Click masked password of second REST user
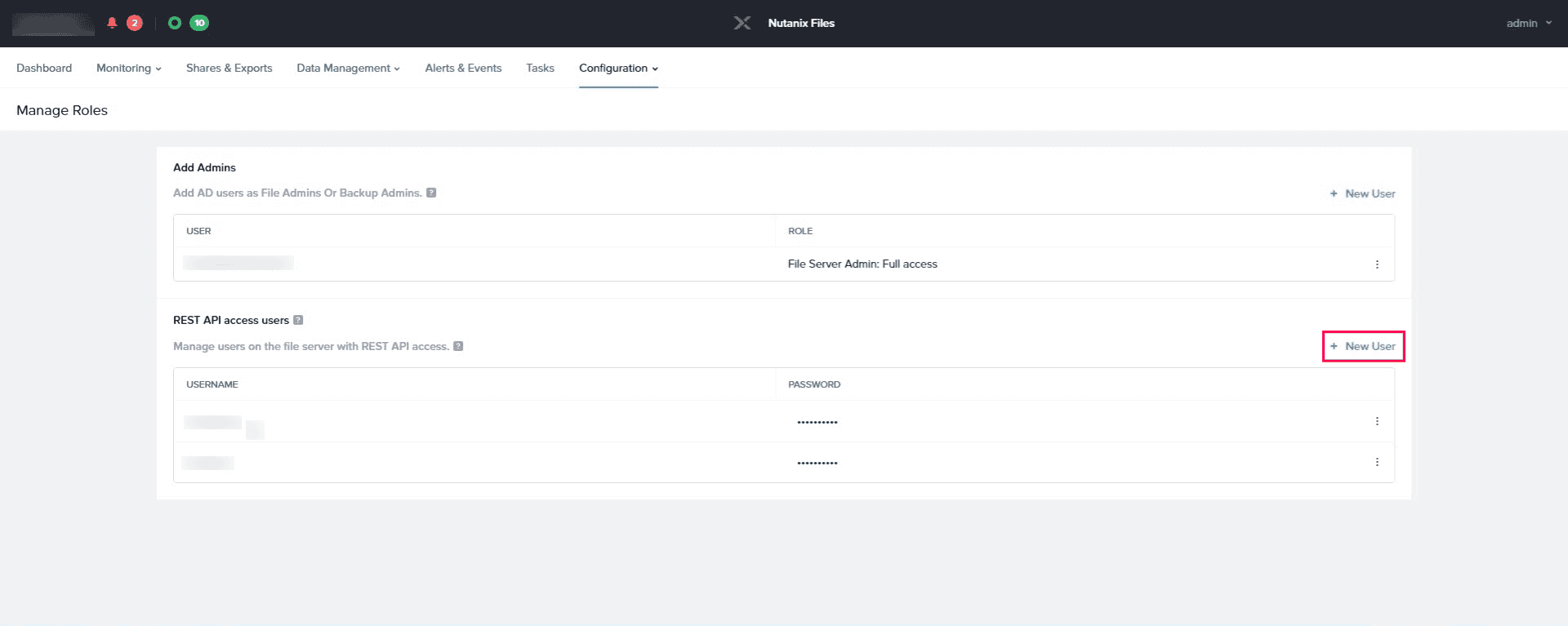The image size is (1568, 626). click(x=817, y=463)
